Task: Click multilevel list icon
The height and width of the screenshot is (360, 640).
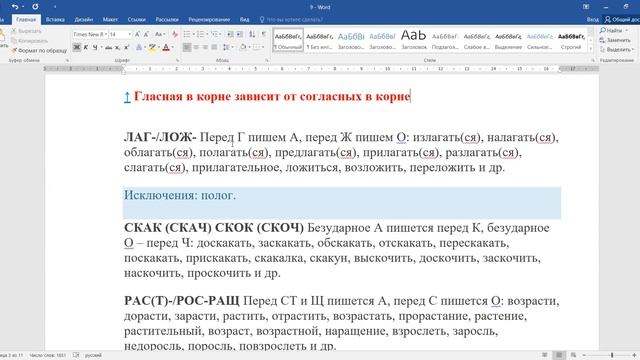Action: (214, 34)
